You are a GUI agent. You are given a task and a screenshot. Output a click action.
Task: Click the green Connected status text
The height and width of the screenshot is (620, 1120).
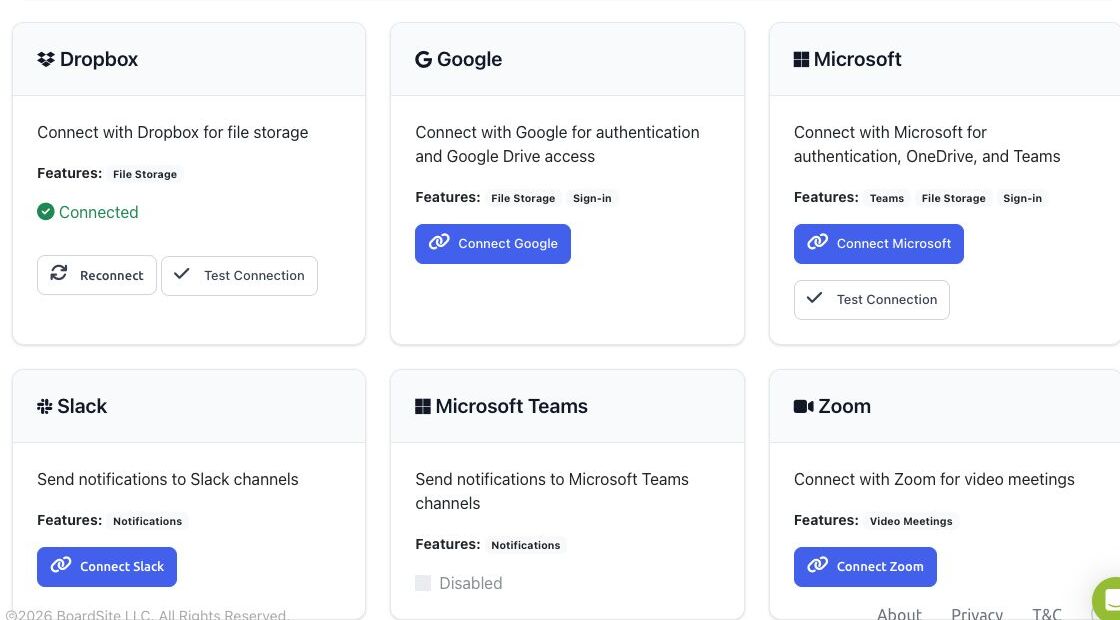pos(99,212)
